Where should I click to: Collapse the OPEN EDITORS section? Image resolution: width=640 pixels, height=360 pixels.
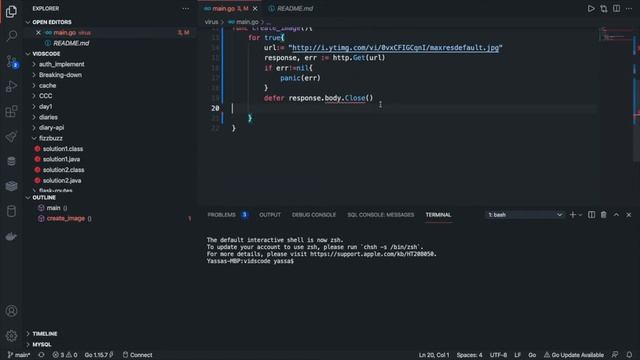(x=51, y=22)
